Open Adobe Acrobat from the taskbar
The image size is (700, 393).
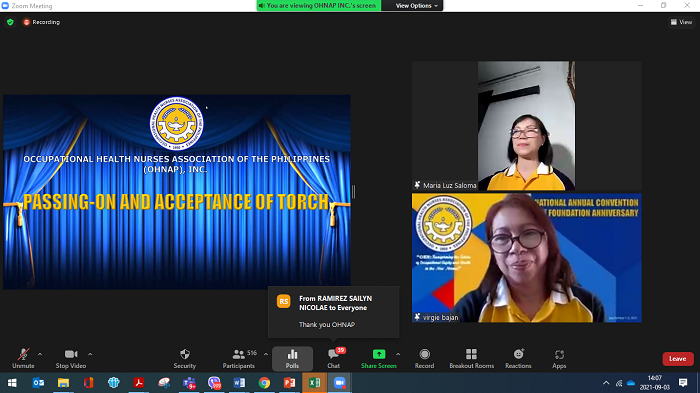coord(139,383)
